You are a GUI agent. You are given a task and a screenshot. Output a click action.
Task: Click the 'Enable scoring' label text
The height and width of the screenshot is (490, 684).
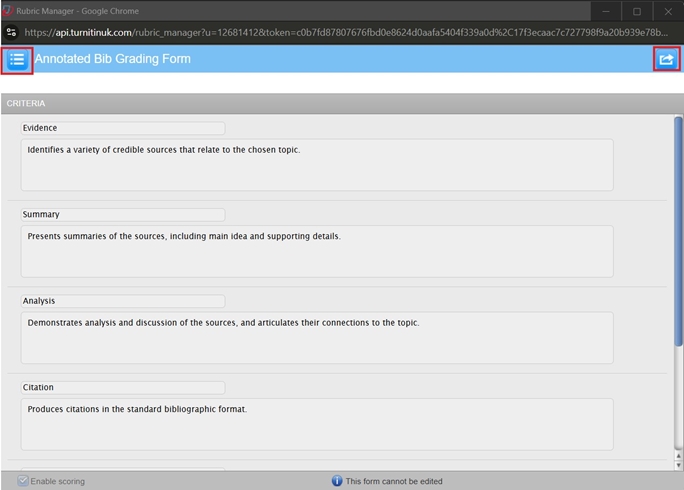[58, 481]
